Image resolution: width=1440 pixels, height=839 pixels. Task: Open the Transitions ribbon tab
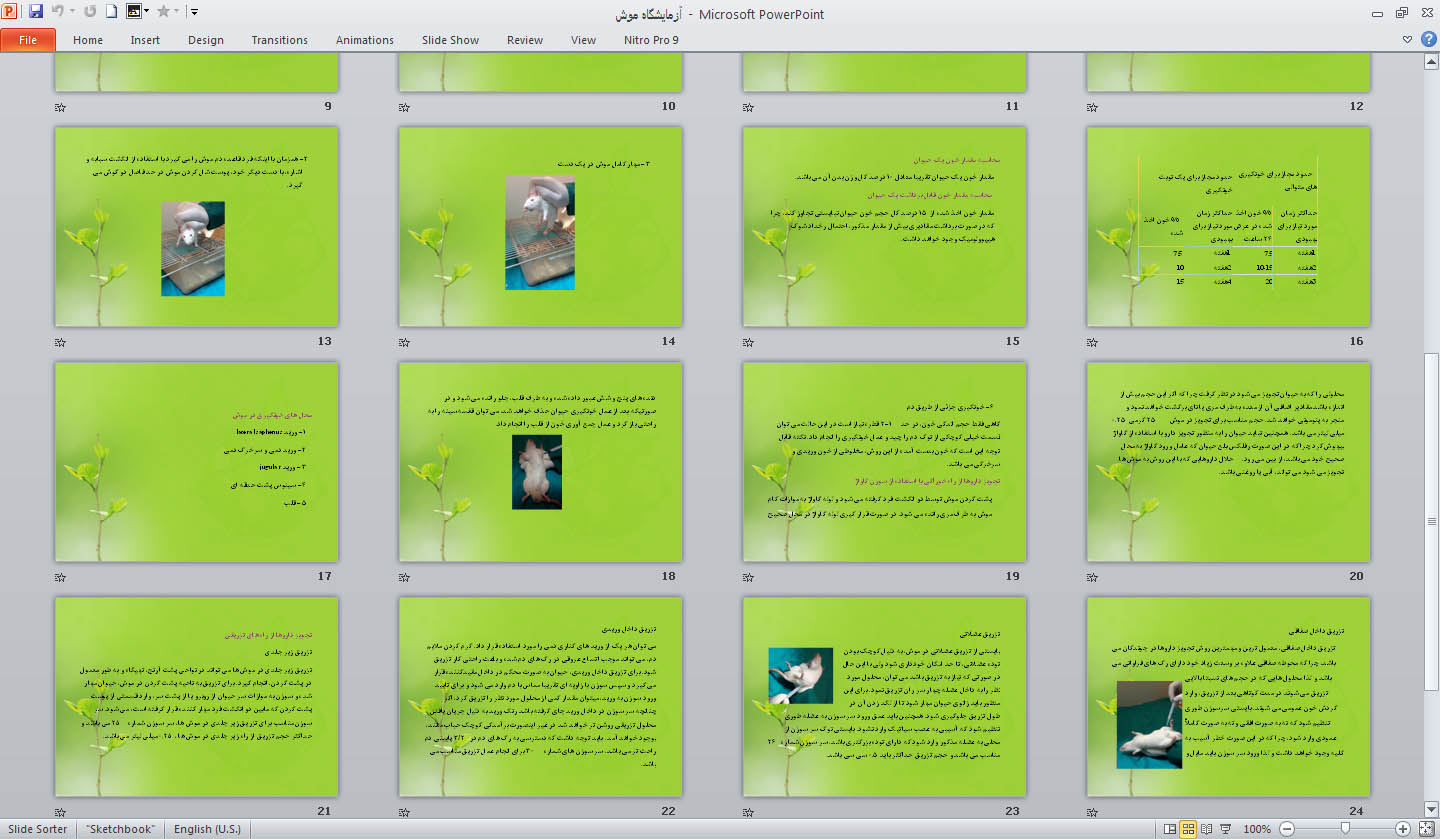[x=279, y=39]
